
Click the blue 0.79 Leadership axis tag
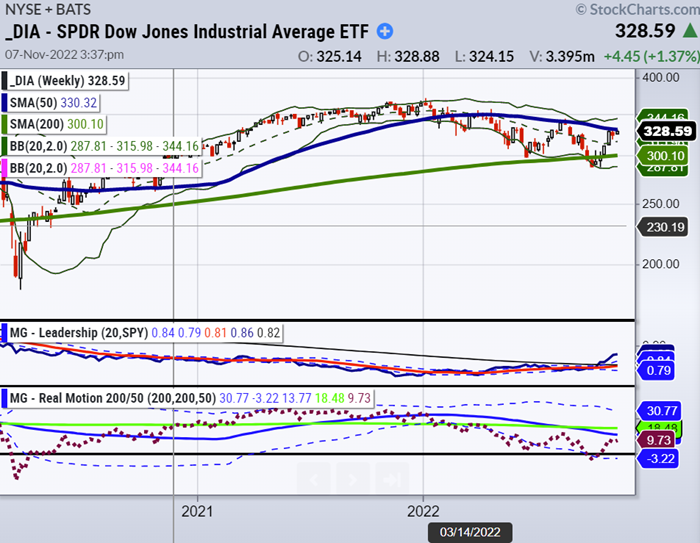(x=658, y=371)
